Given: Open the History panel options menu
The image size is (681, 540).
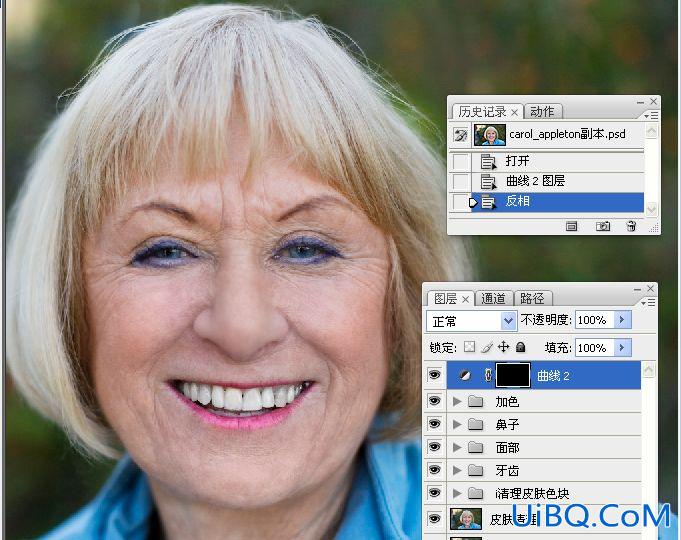Looking at the screenshot, I should (651, 116).
